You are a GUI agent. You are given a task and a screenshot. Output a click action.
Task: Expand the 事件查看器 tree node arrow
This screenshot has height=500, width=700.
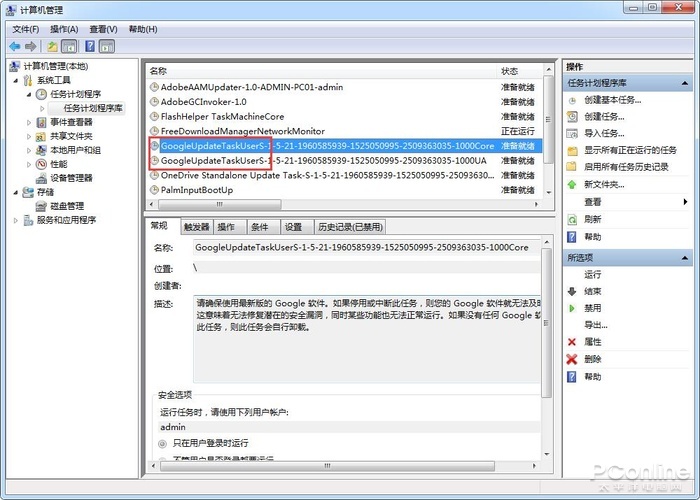coord(29,122)
